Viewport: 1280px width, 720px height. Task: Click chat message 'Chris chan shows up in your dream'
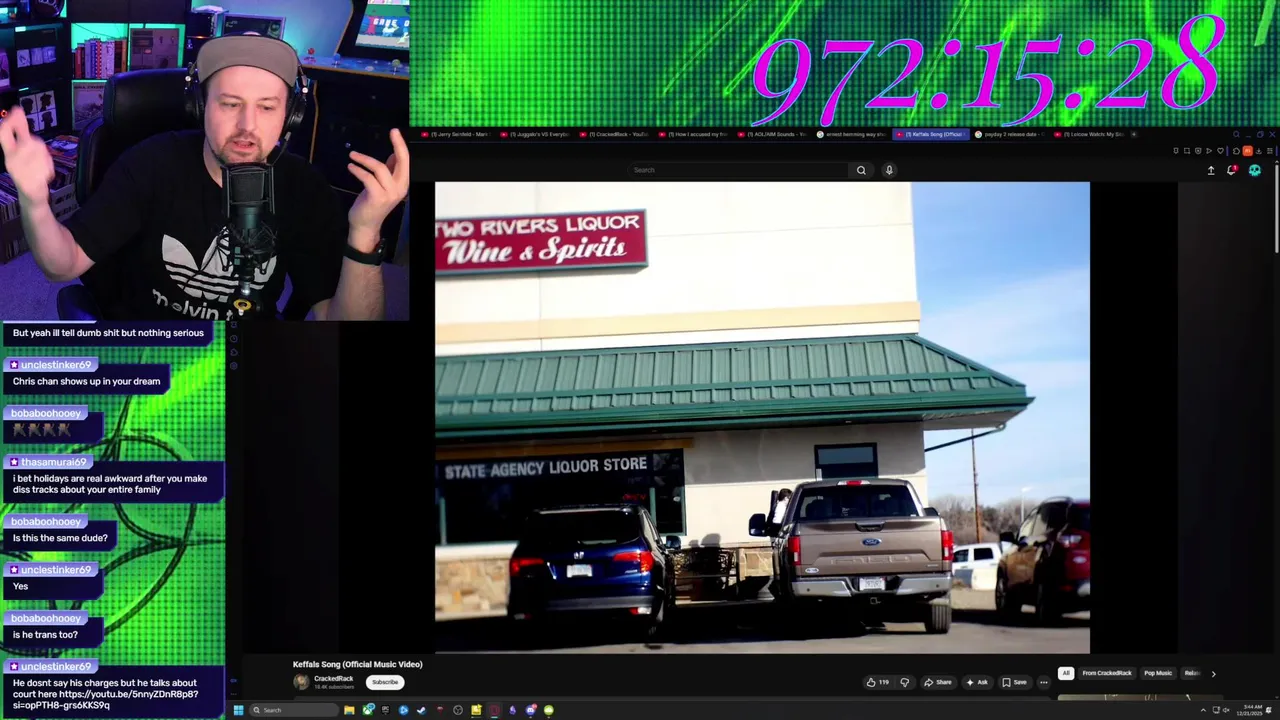[86, 381]
